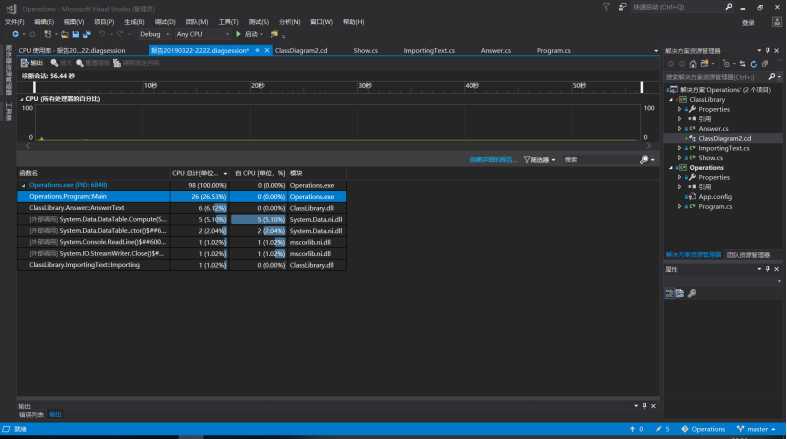Click the zoom in magnifier in diagnostics toolbar
787x439 pixels.
(x=54, y=63)
